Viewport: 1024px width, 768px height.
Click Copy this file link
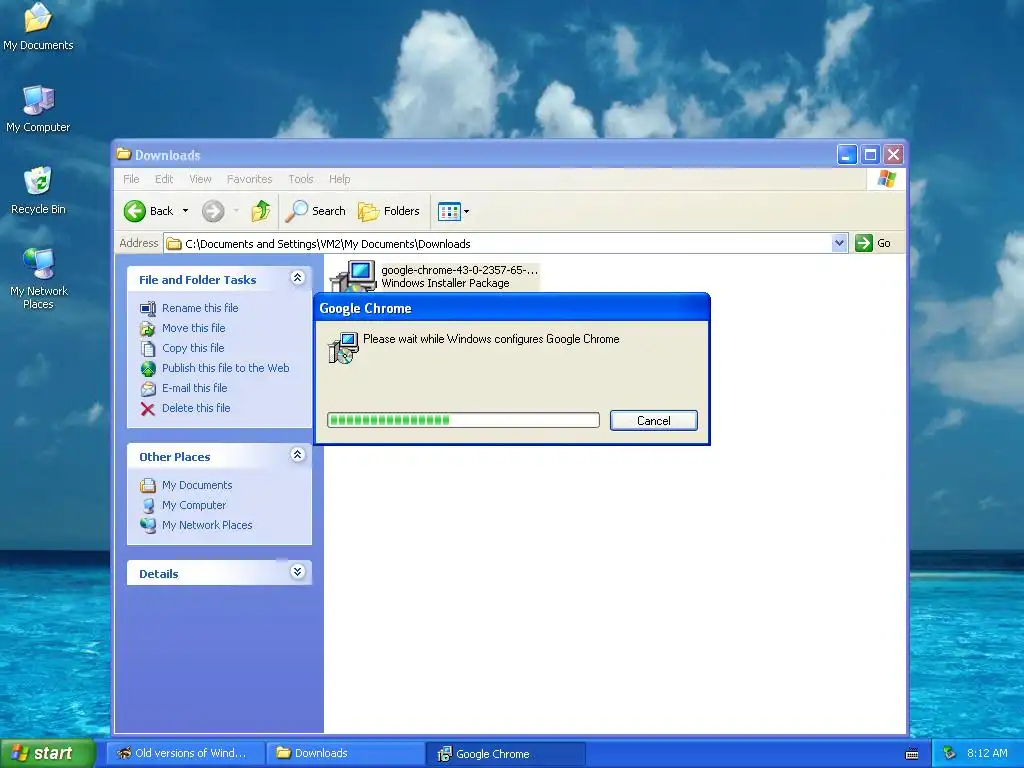(193, 348)
